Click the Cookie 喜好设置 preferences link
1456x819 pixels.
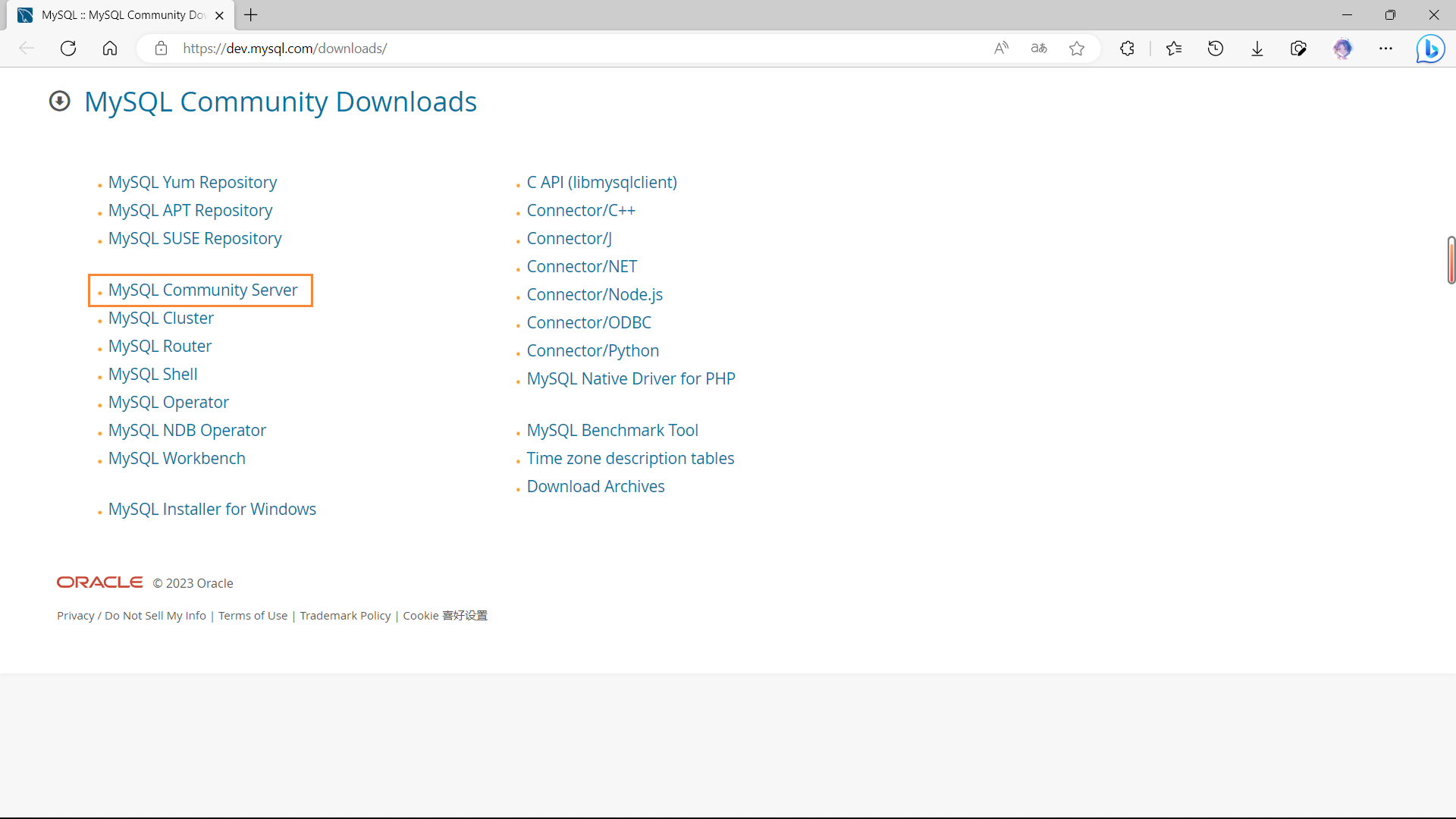coord(444,615)
